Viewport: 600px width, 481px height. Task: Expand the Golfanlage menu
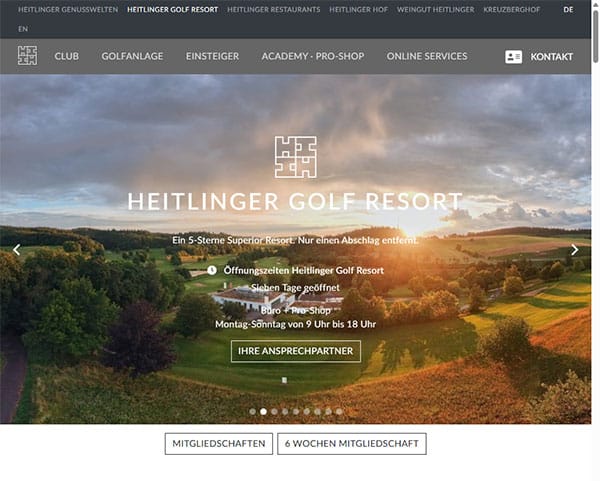[132, 56]
